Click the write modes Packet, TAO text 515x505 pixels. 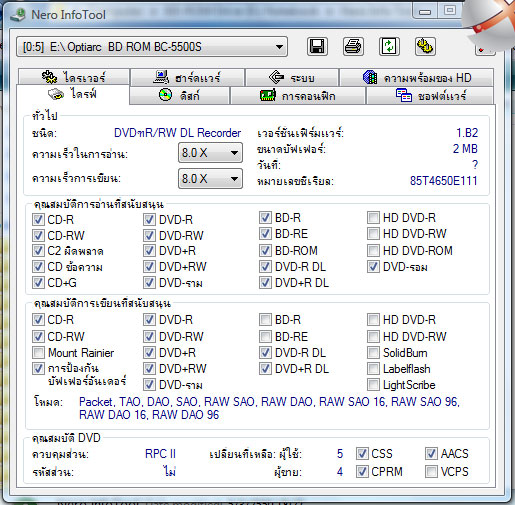point(269,408)
